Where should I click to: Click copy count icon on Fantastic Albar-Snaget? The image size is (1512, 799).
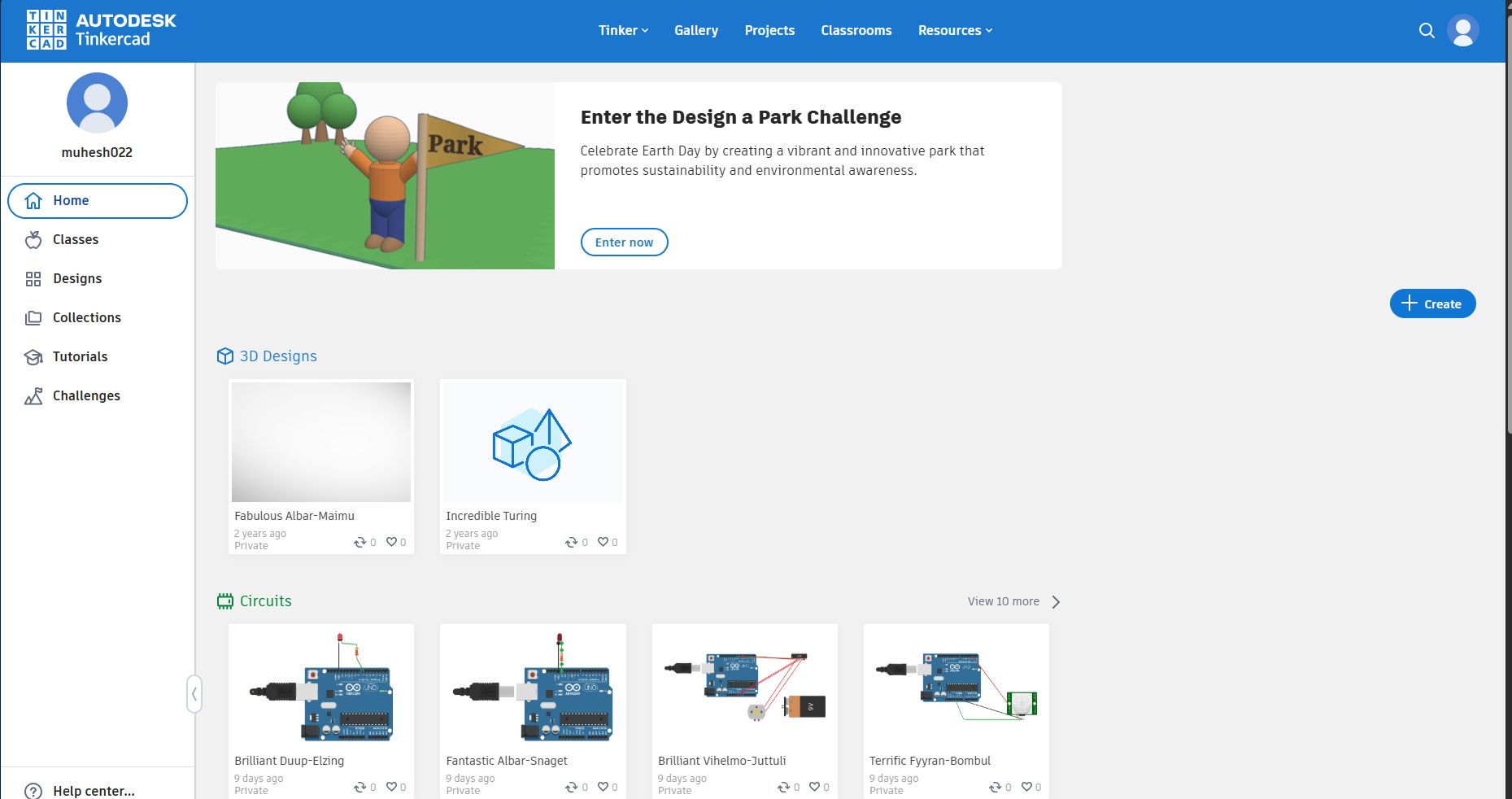coord(572,787)
